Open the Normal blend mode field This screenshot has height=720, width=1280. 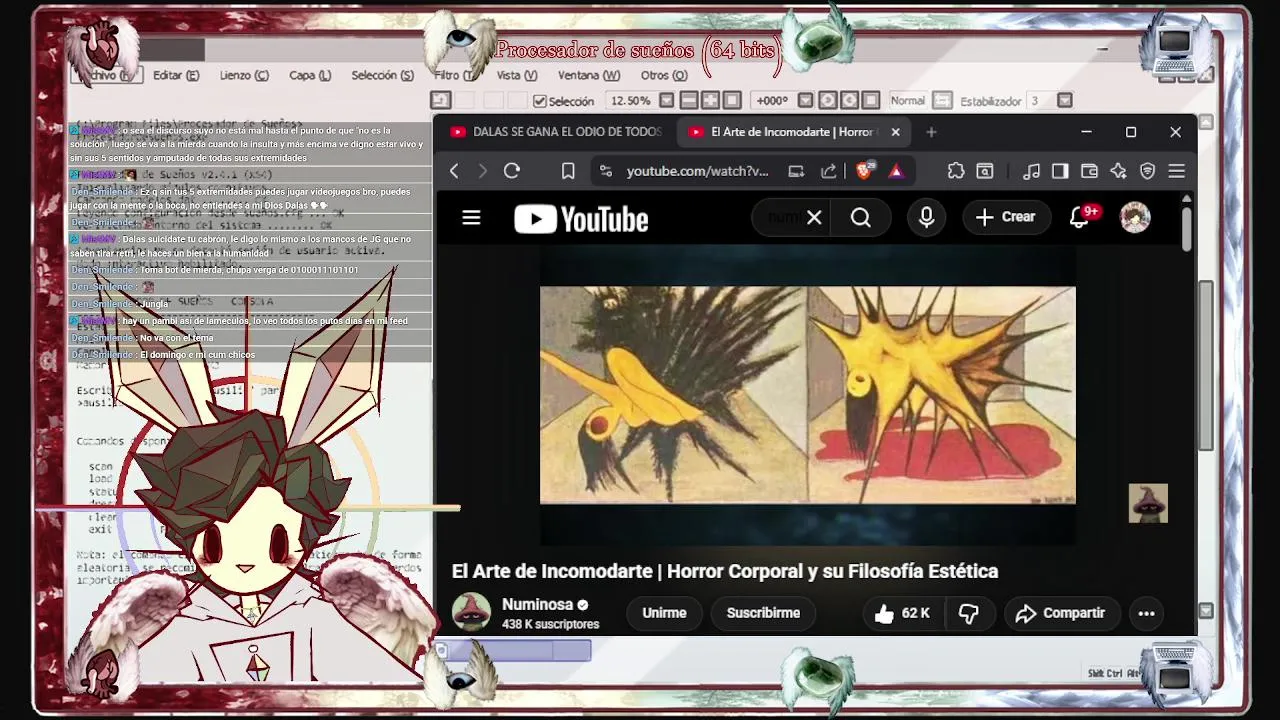pyautogui.click(x=908, y=101)
